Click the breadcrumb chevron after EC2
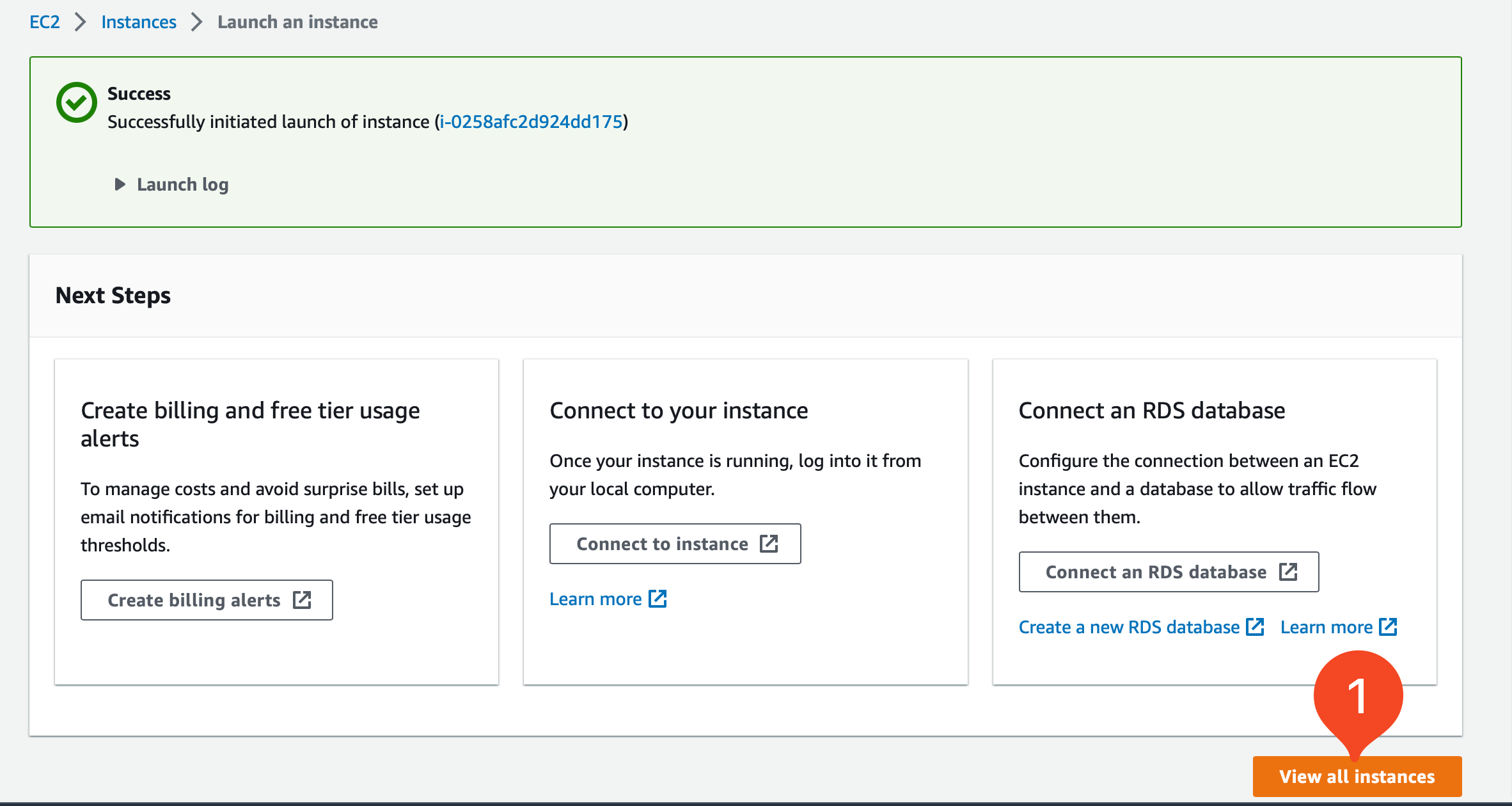Viewport: 1512px width, 806px height. click(x=81, y=22)
